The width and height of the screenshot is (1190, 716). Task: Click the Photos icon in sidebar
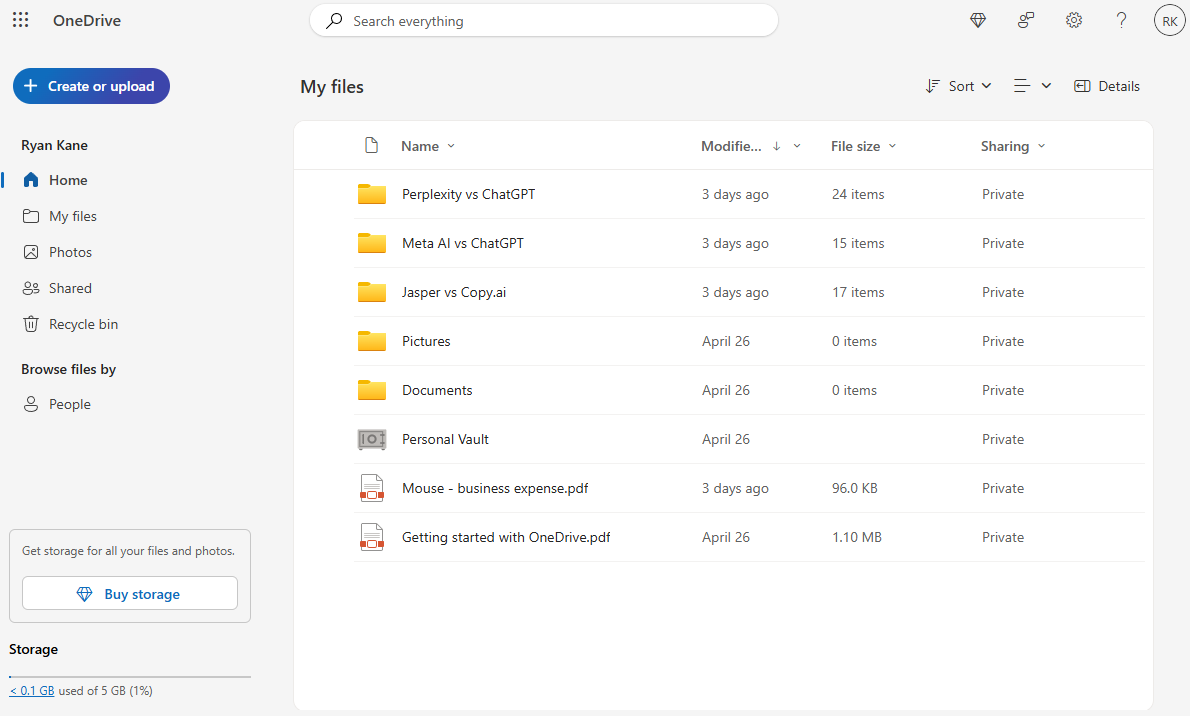tap(30, 252)
